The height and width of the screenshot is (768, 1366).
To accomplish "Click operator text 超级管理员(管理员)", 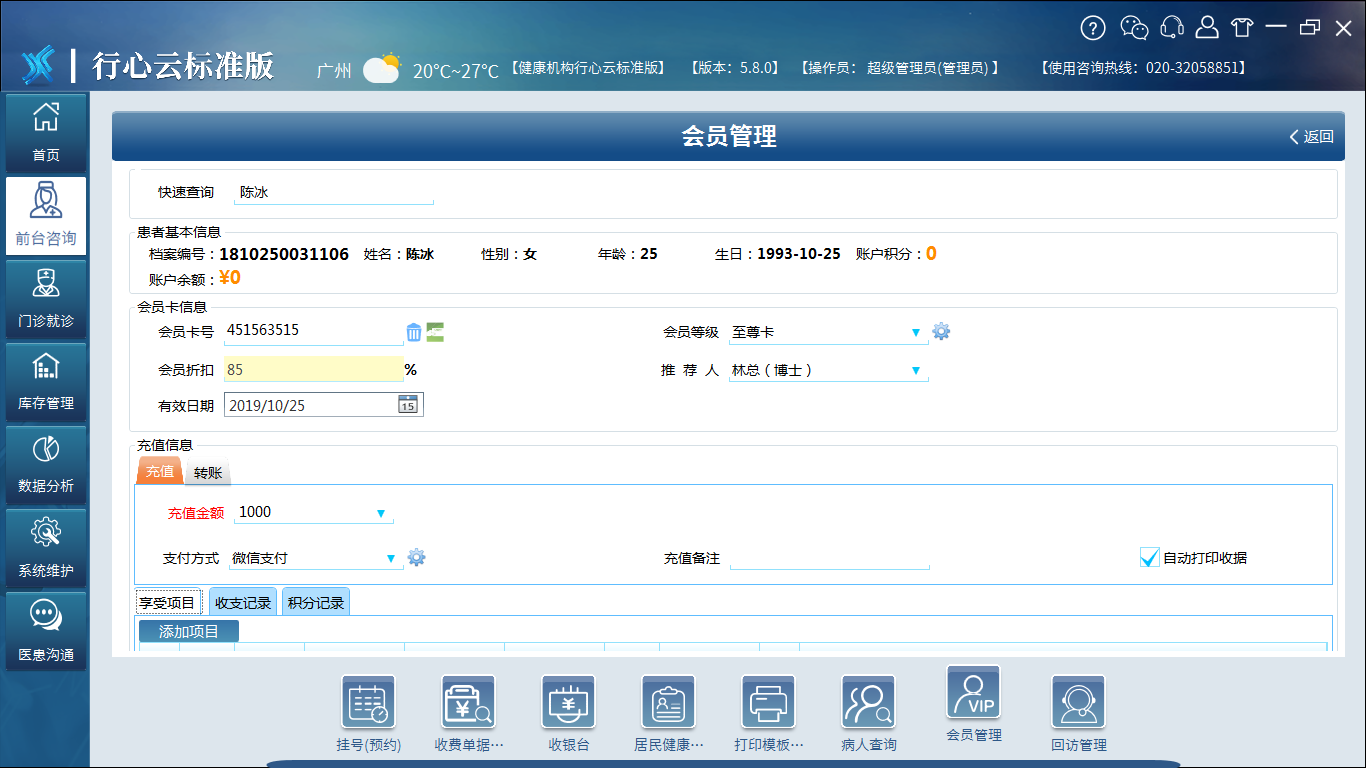I will click(927, 68).
